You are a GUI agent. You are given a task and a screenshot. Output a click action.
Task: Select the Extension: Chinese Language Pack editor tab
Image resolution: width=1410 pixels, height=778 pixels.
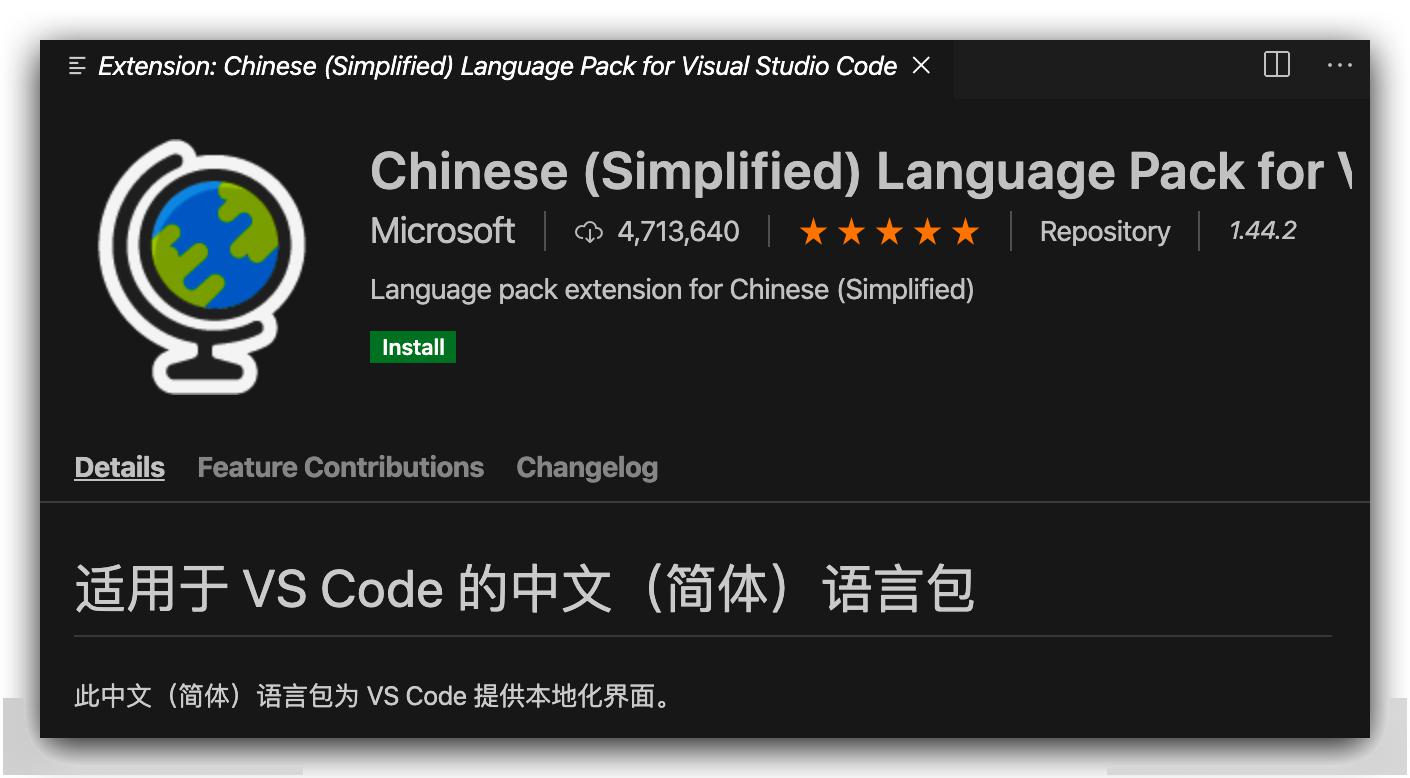pos(497,66)
